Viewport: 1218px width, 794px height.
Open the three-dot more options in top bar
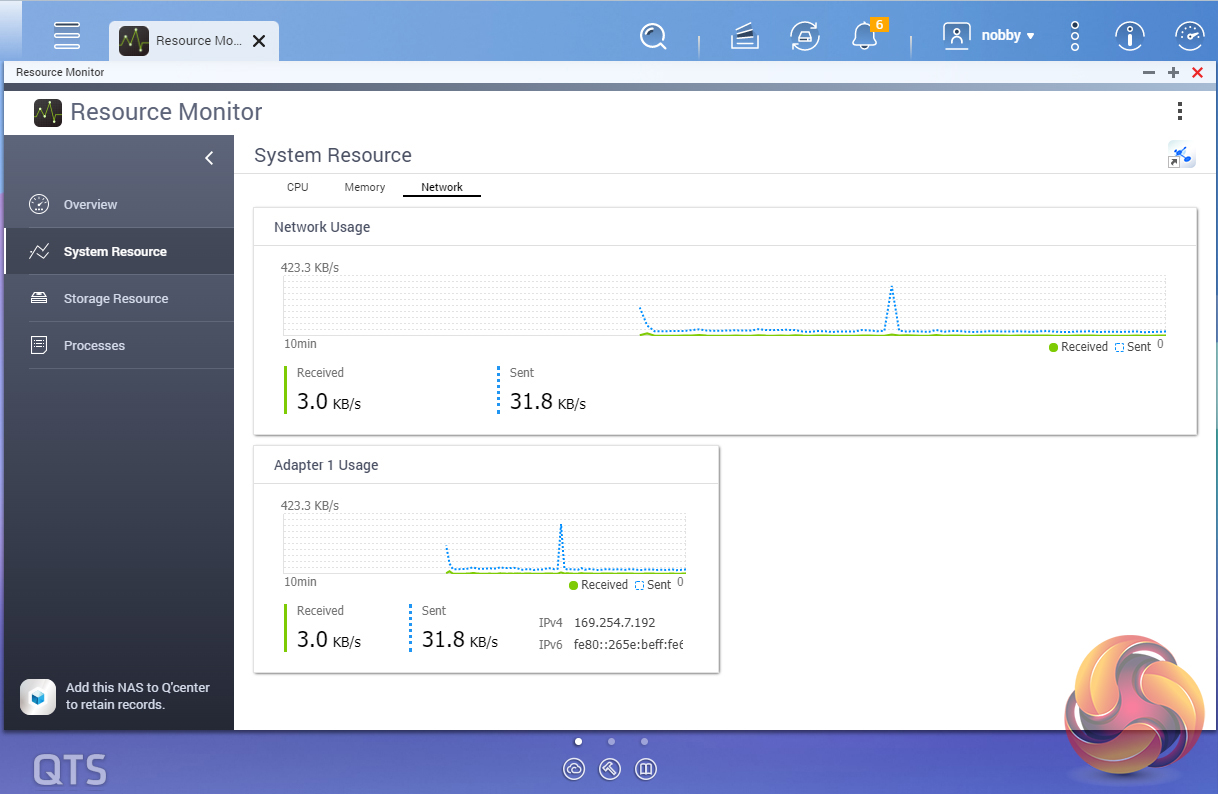pos(1075,37)
